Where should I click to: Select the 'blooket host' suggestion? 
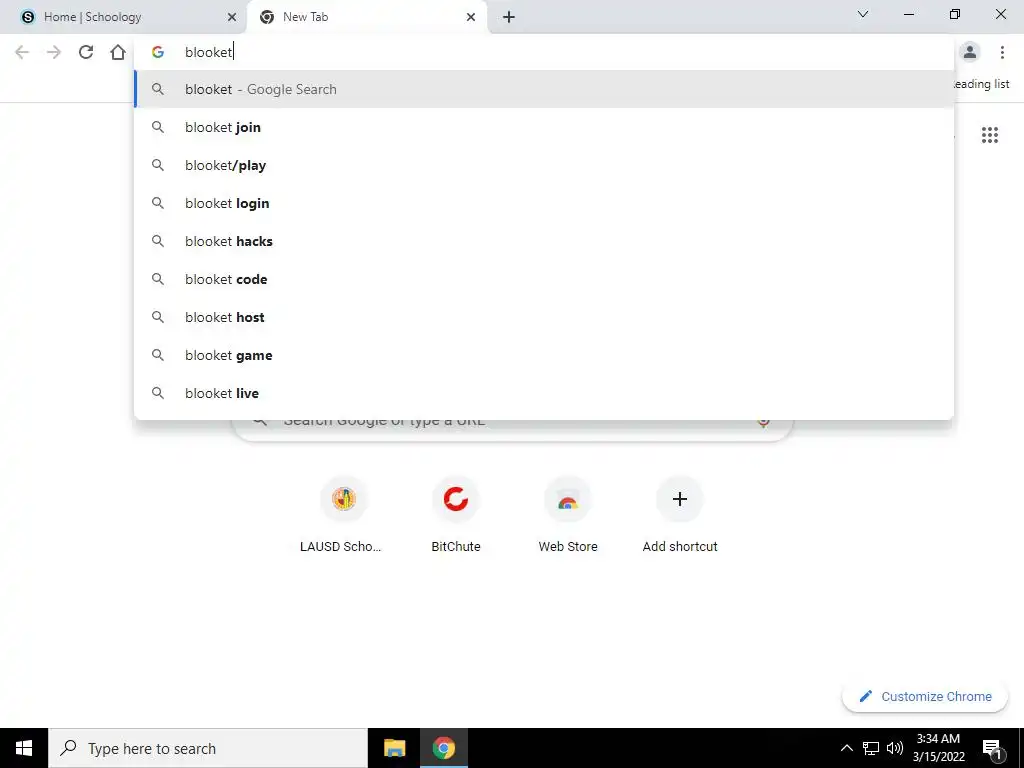point(543,317)
